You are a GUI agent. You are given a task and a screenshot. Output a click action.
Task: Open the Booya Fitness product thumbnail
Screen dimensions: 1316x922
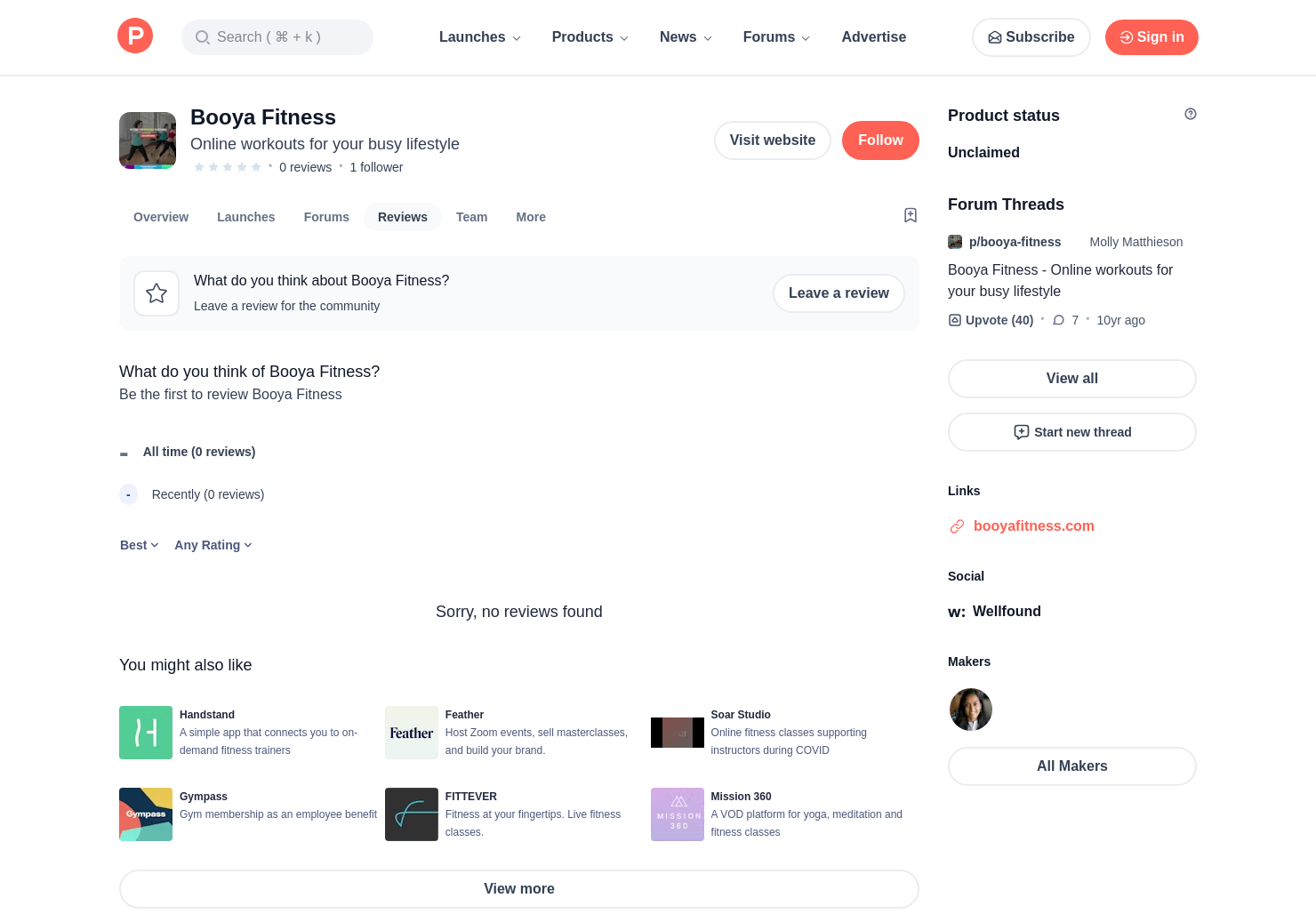tap(148, 140)
